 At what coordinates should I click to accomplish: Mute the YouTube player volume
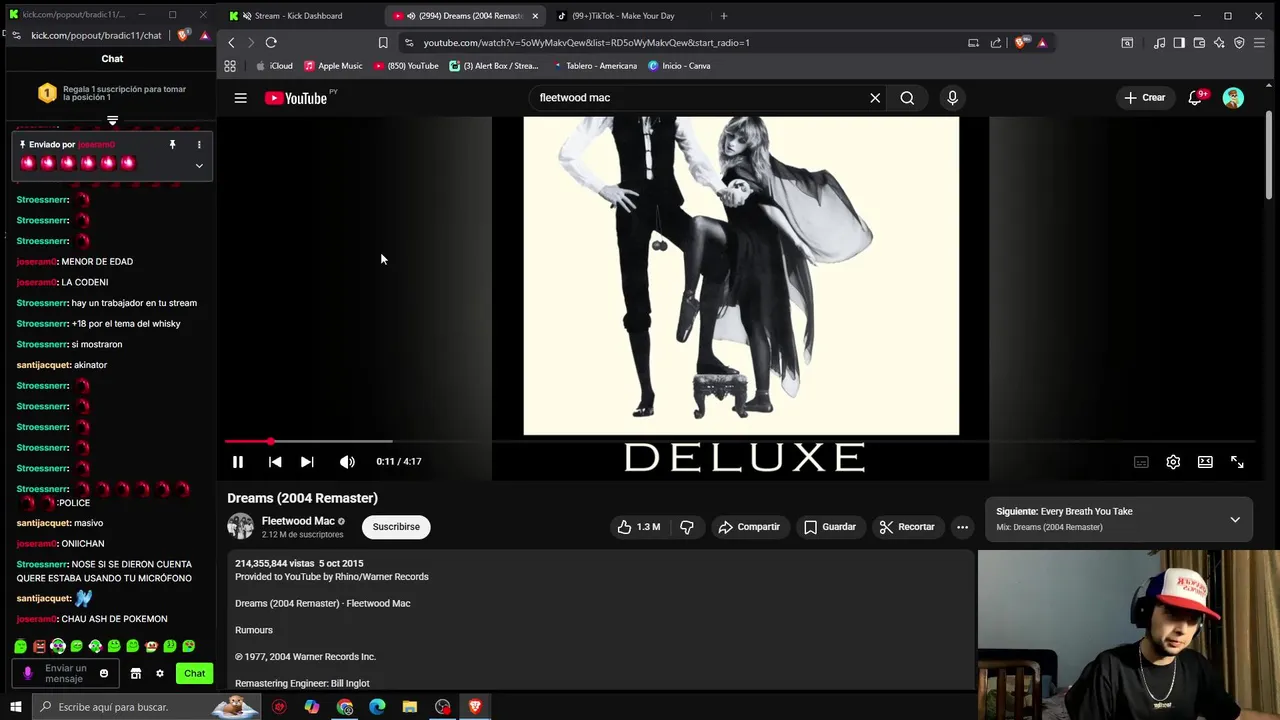tap(347, 462)
